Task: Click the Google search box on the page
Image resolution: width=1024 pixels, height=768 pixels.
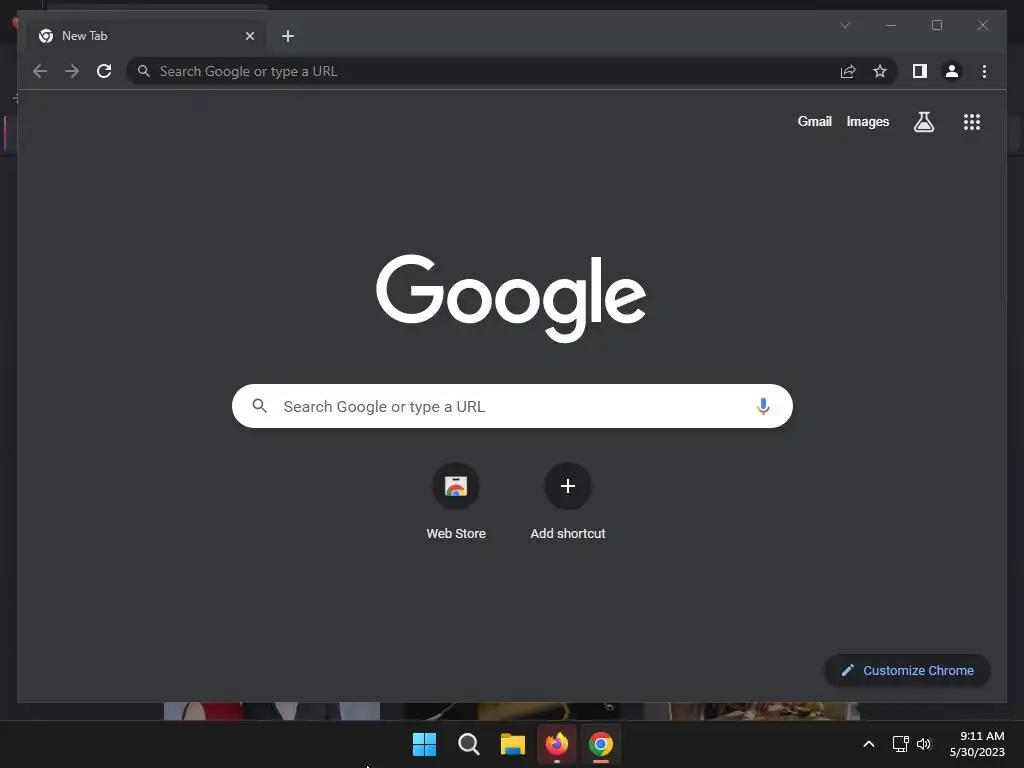Action: tap(512, 406)
